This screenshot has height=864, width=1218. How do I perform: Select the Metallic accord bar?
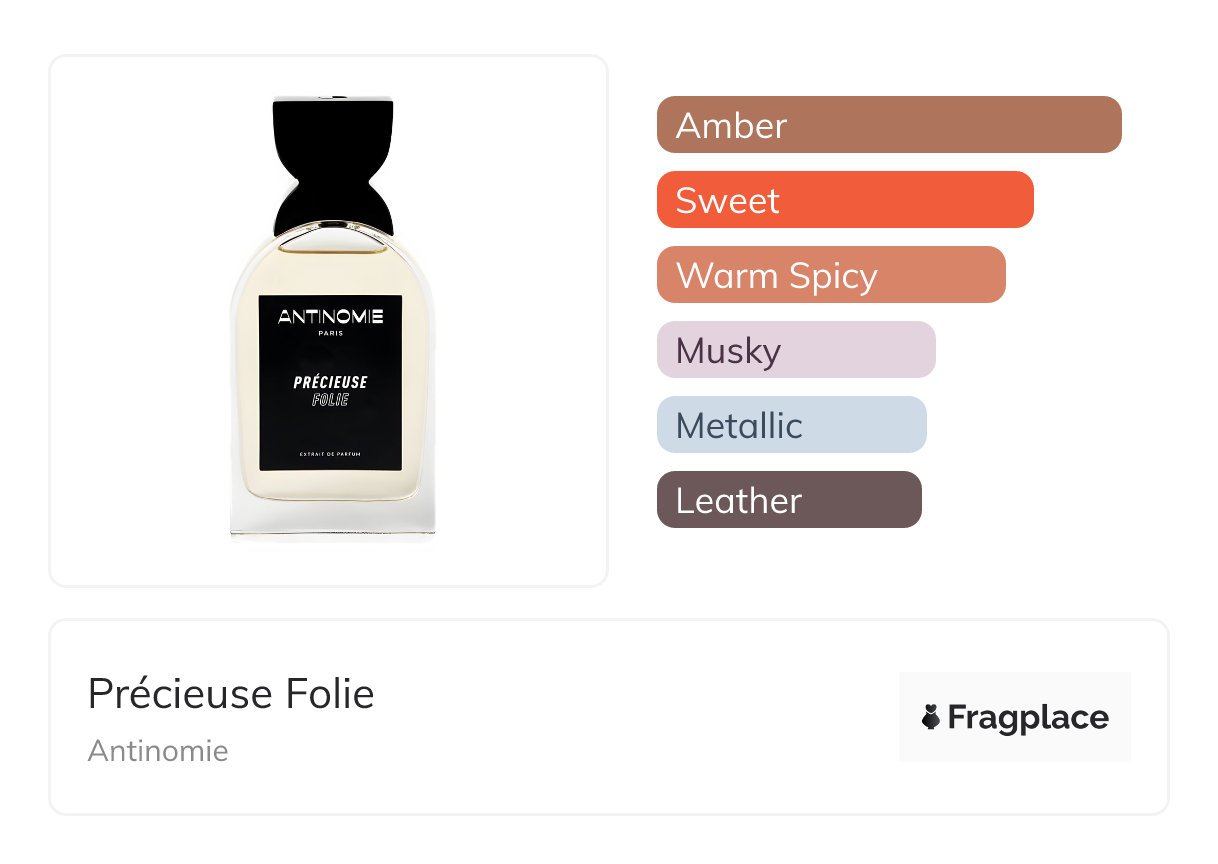(x=792, y=425)
